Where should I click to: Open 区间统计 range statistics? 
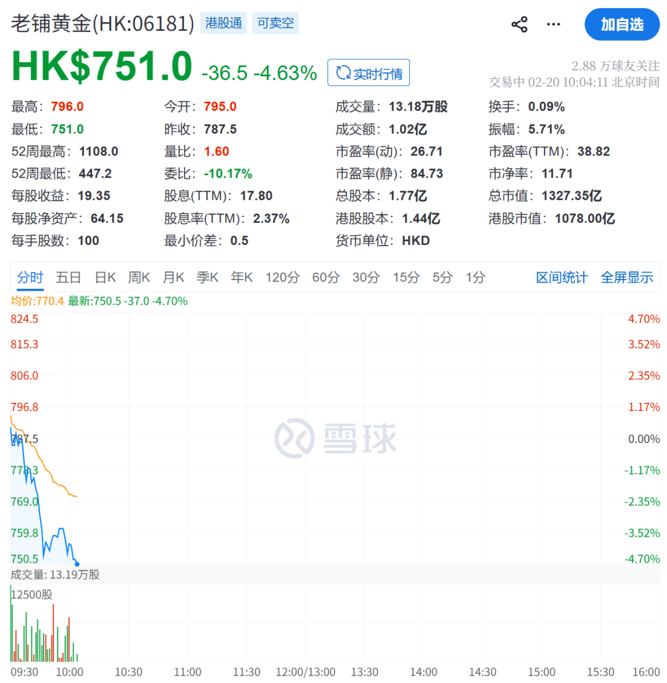point(562,277)
